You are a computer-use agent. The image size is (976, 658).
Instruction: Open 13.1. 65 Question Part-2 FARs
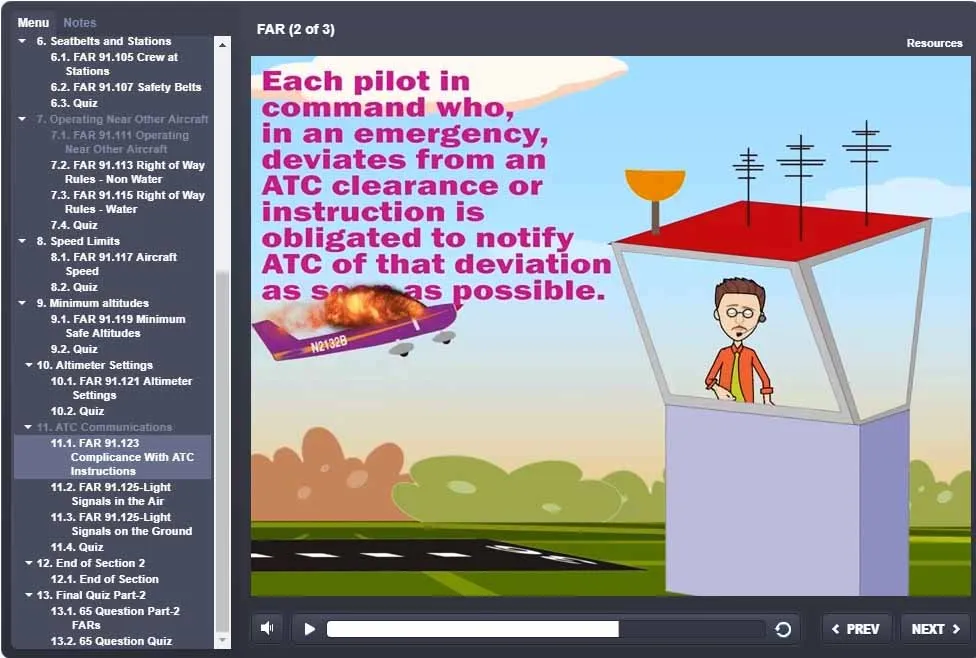tap(115, 618)
